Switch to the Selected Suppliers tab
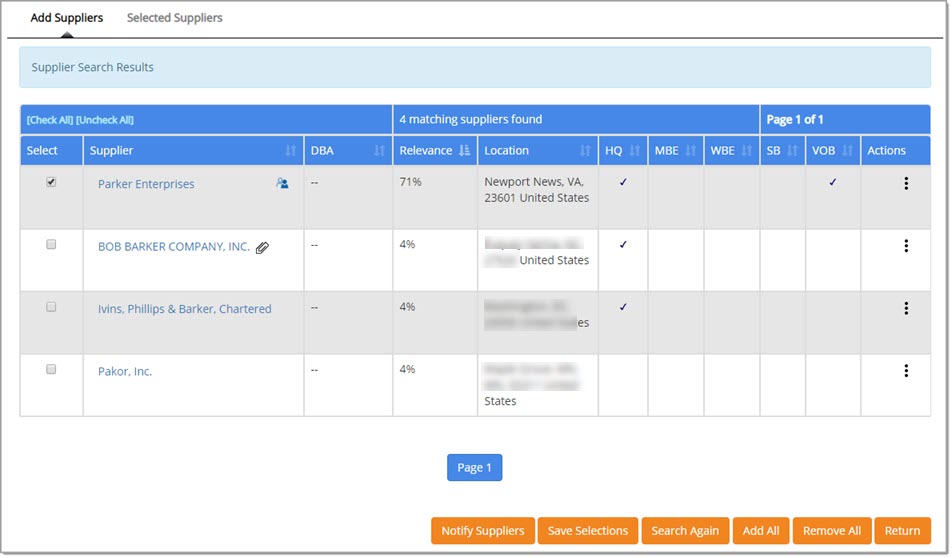The image size is (952, 558). pos(174,18)
